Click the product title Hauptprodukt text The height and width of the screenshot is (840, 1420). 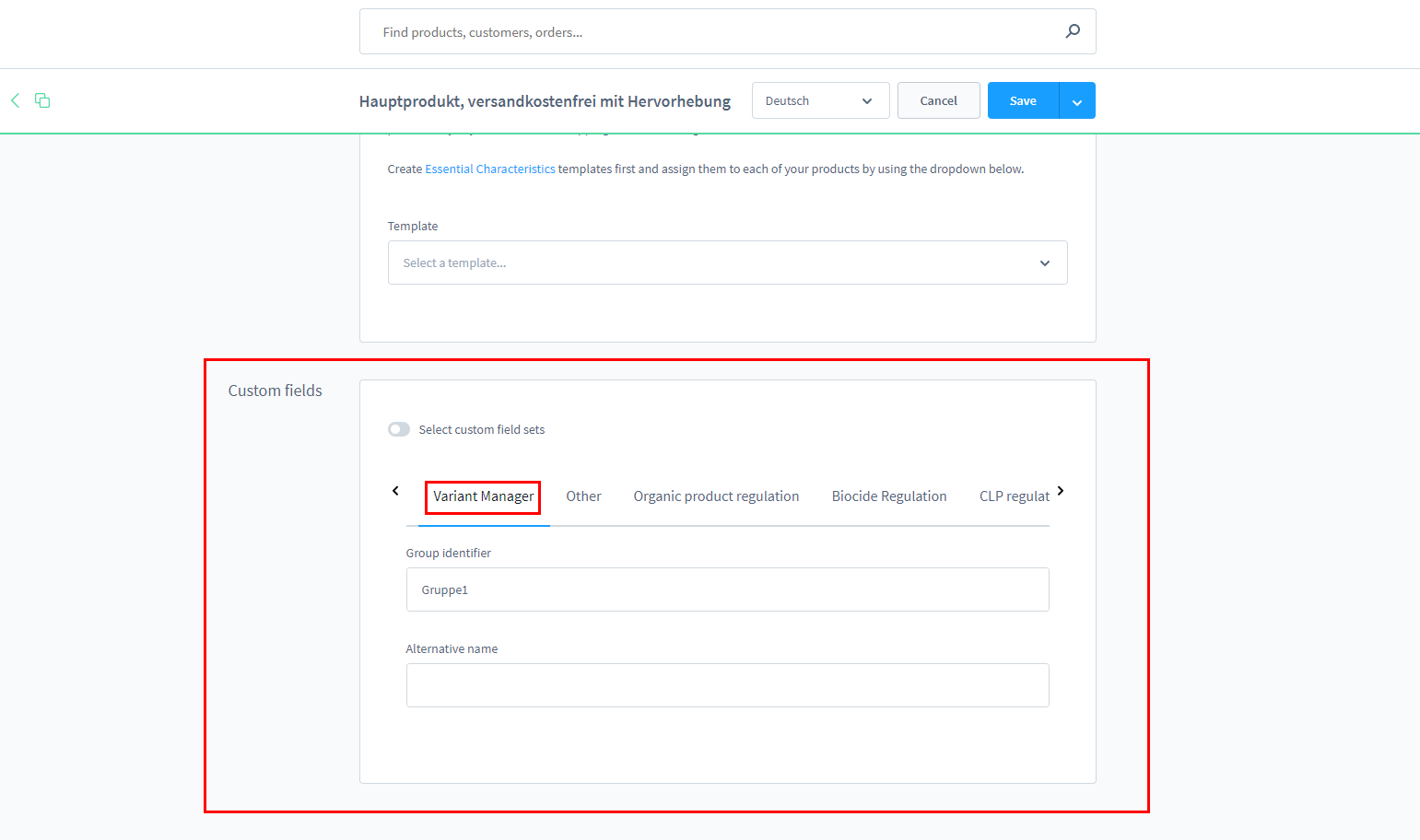(545, 101)
